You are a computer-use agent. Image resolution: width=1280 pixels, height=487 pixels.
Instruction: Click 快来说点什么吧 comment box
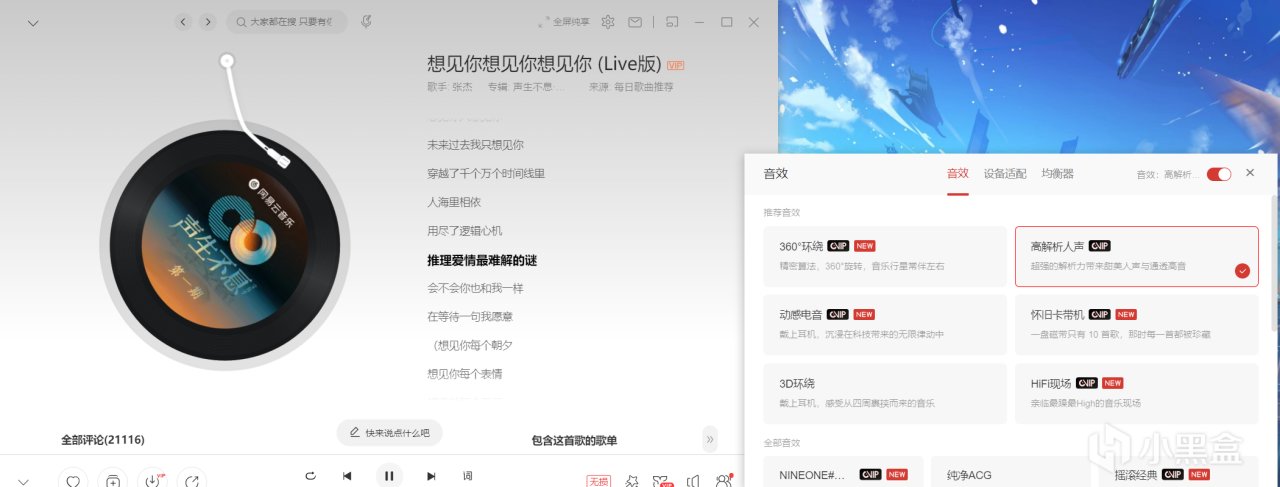point(389,433)
